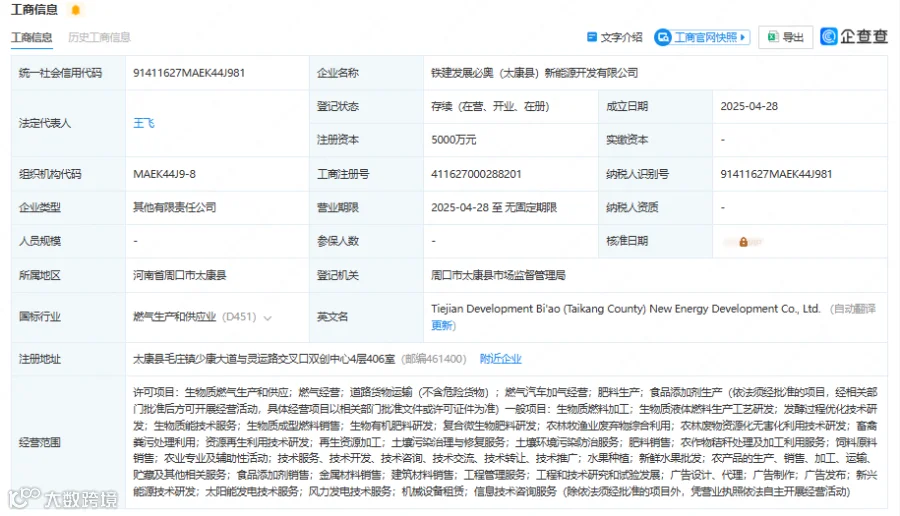900x516 pixels.
Task: Click business term 2025-04-28 至 无固定期限
Action: click(494, 207)
